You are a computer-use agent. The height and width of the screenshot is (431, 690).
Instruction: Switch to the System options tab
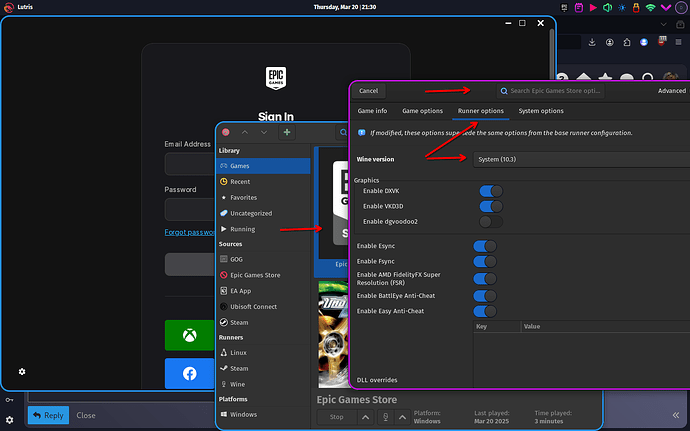click(541, 111)
